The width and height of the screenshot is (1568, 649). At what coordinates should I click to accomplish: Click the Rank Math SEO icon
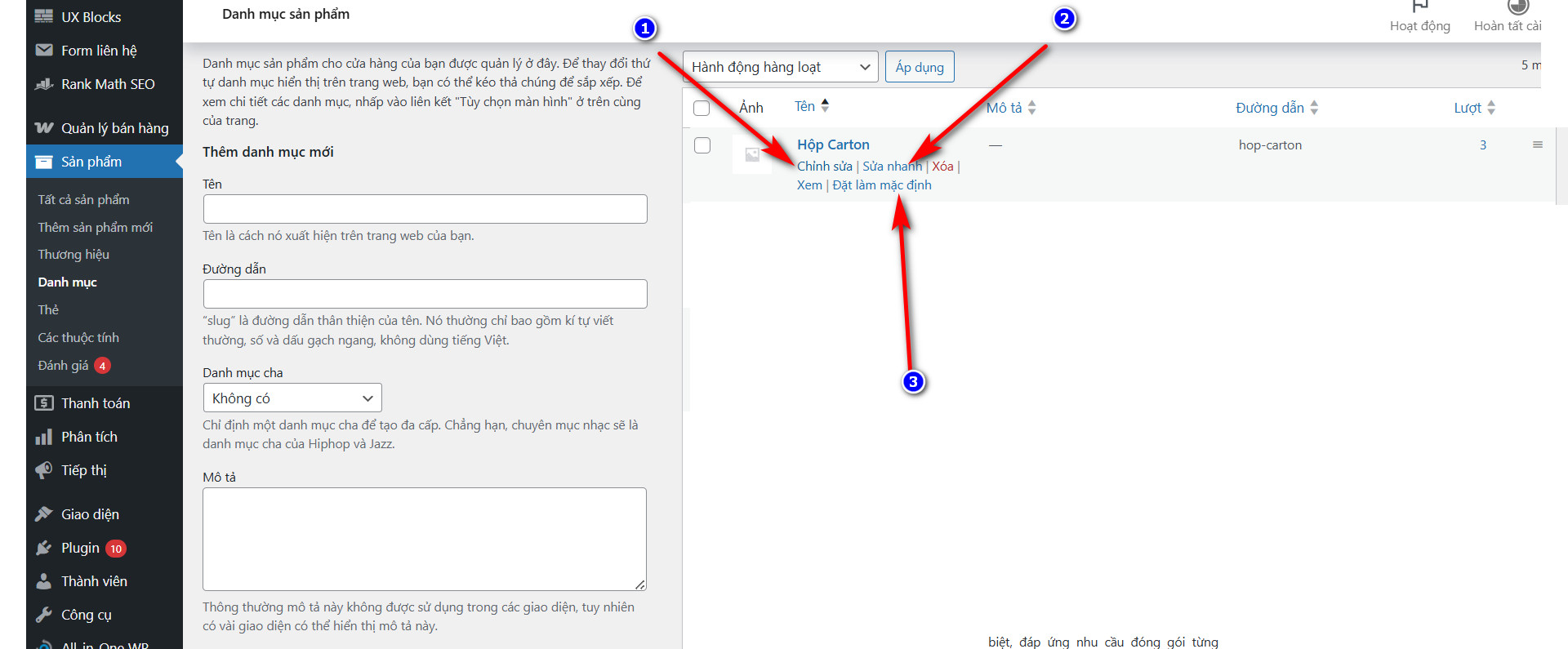click(44, 83)
